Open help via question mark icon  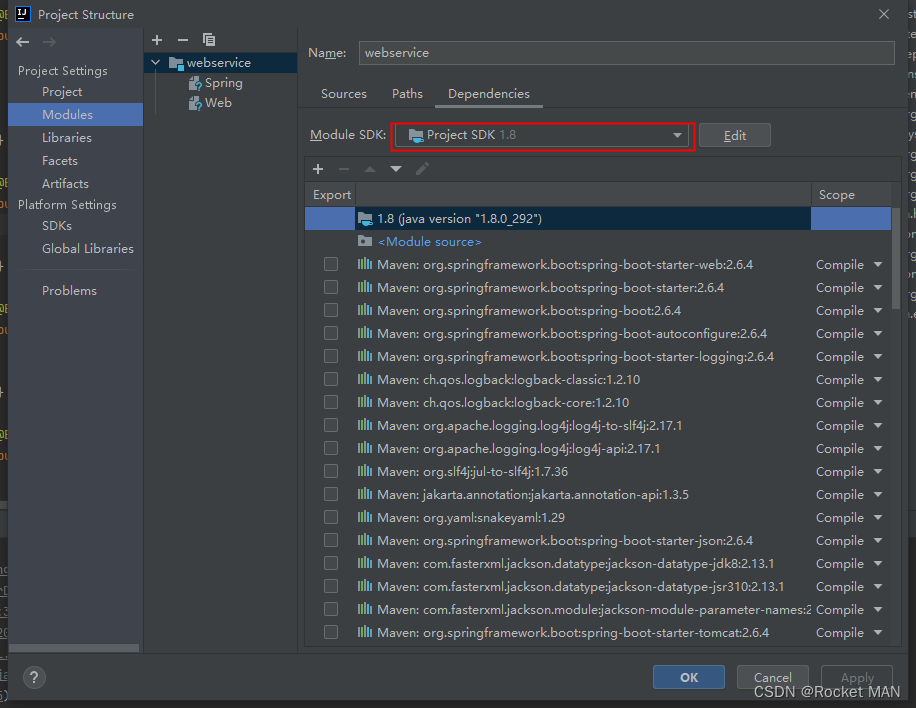33,677
